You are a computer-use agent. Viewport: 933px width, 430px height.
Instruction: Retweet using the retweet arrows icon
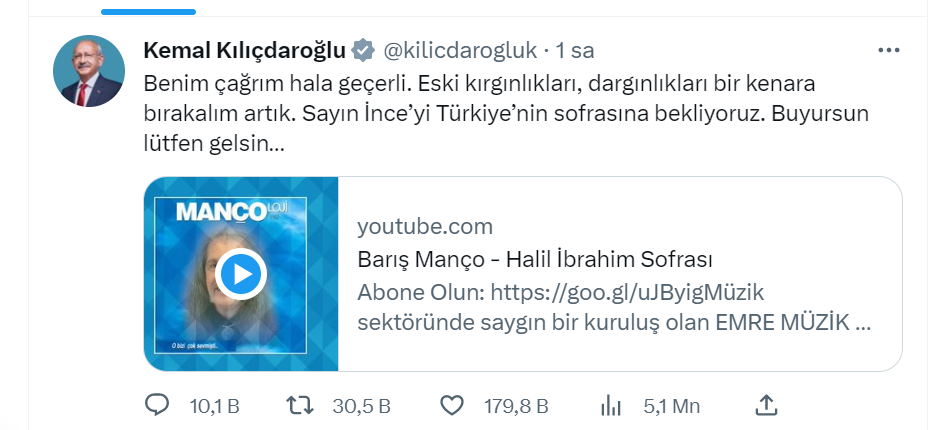pyautogui.click(x=299, y=406)
